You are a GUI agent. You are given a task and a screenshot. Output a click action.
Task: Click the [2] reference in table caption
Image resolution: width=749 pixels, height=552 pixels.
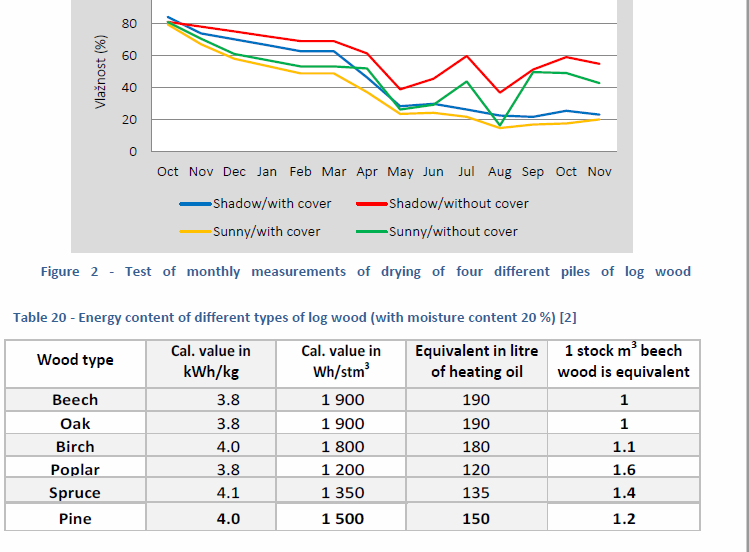click(x=567, y=318)
